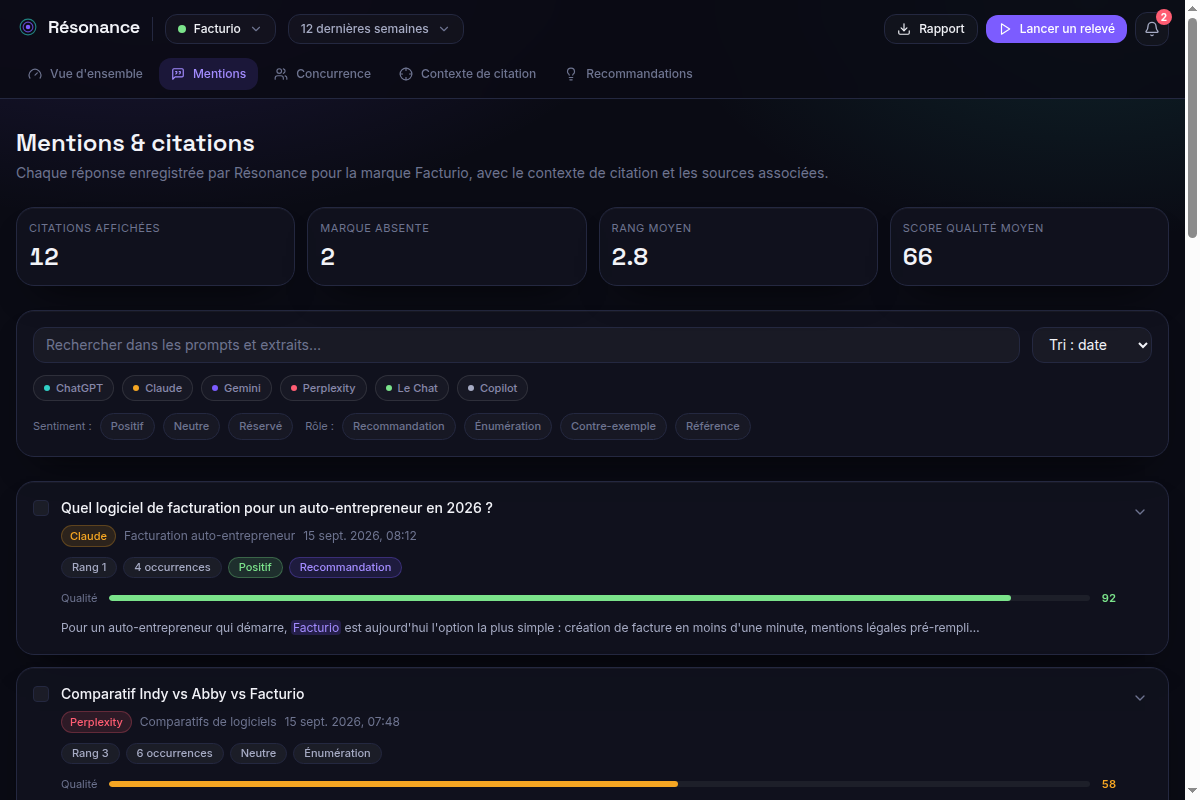The width and height of the screenshot is (1200, 800).
Task: Toggle the Copilot engine filter
Action: (493, 388)
